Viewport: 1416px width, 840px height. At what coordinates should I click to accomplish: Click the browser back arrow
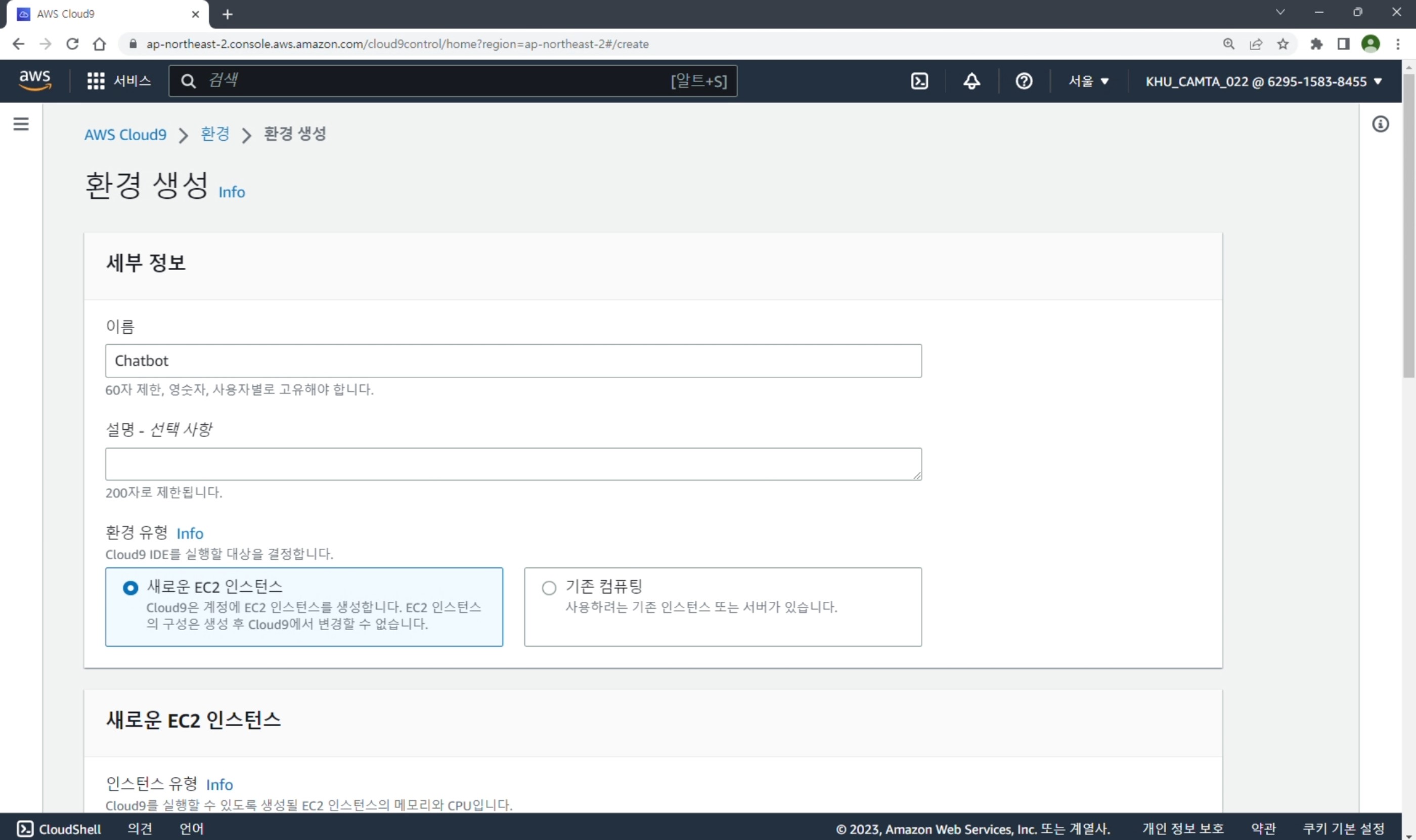tap(18, 43)
